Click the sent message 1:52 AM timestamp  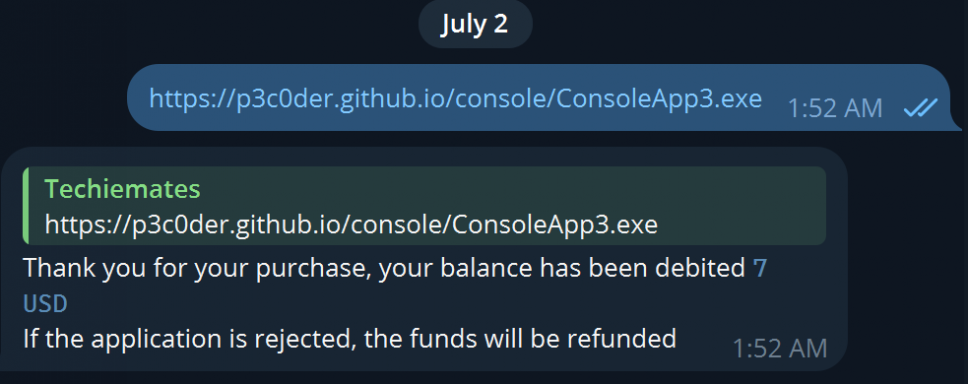pos(835,109)
